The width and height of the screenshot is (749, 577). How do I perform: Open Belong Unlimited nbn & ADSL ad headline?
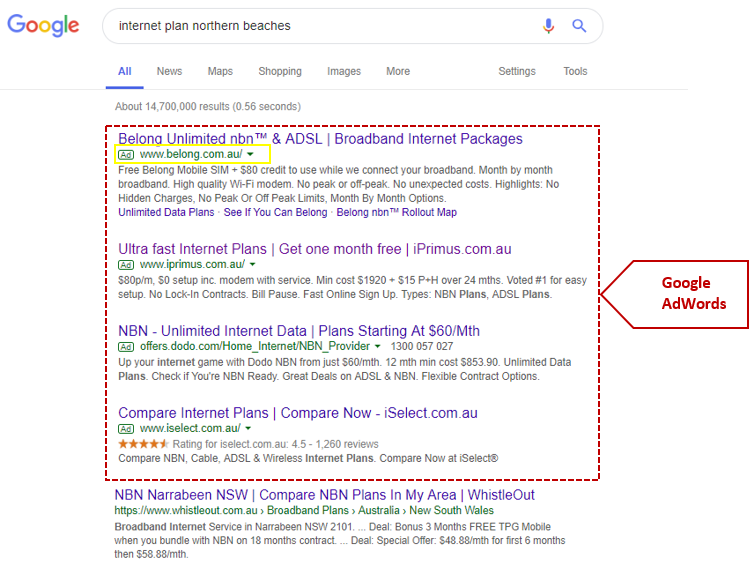(321, 139)
